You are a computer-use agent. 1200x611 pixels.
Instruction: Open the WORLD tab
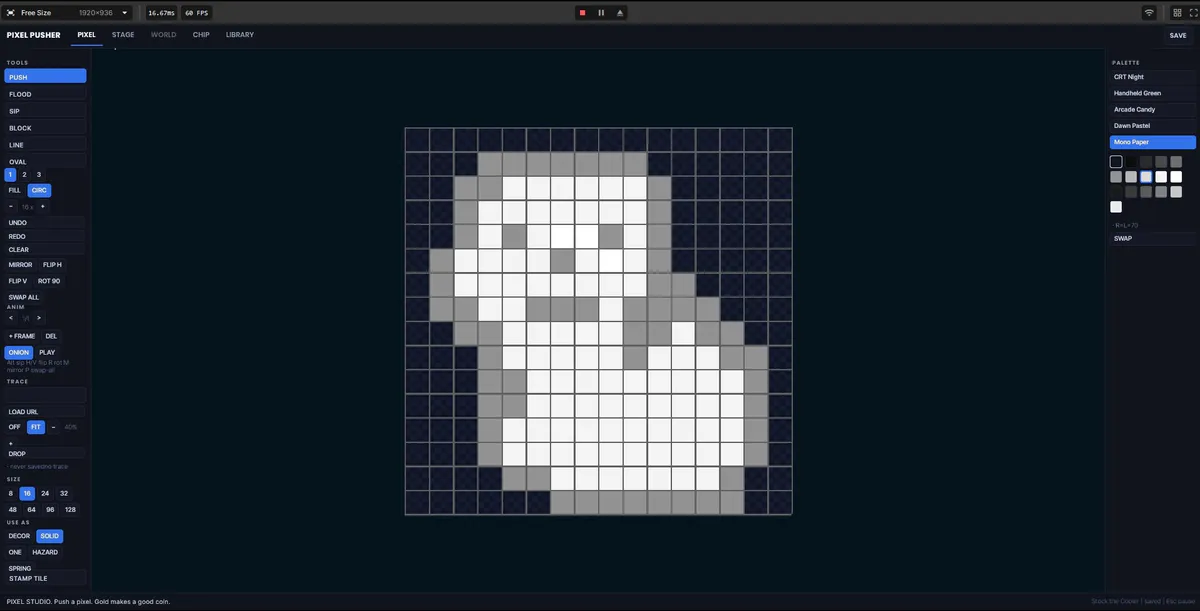tap(163, 35)
